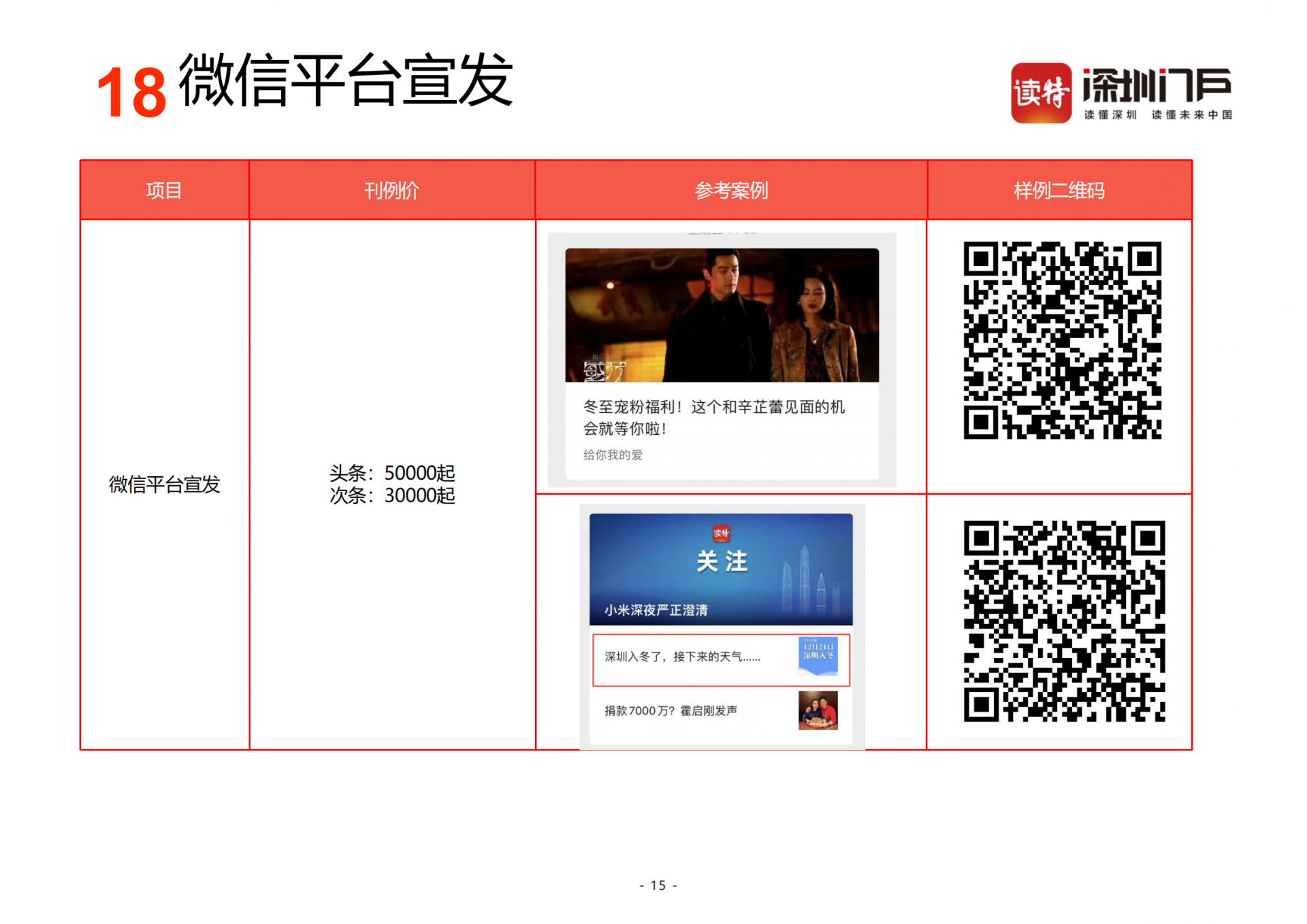The image size is (1307, 924).
Task: Select the bottom sample QR code
Action: click(1064, 621)
